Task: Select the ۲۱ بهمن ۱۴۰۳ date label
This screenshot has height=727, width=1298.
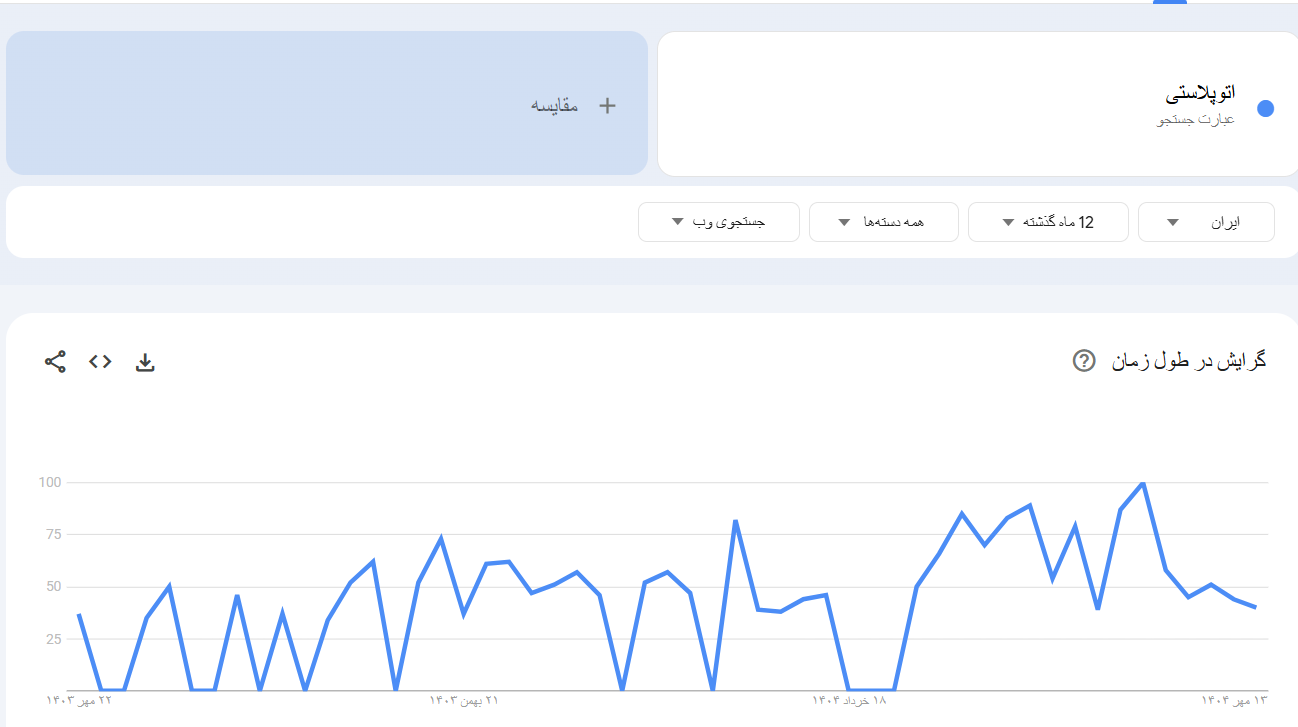Action: pyautogui.click(x=464, y=701)
